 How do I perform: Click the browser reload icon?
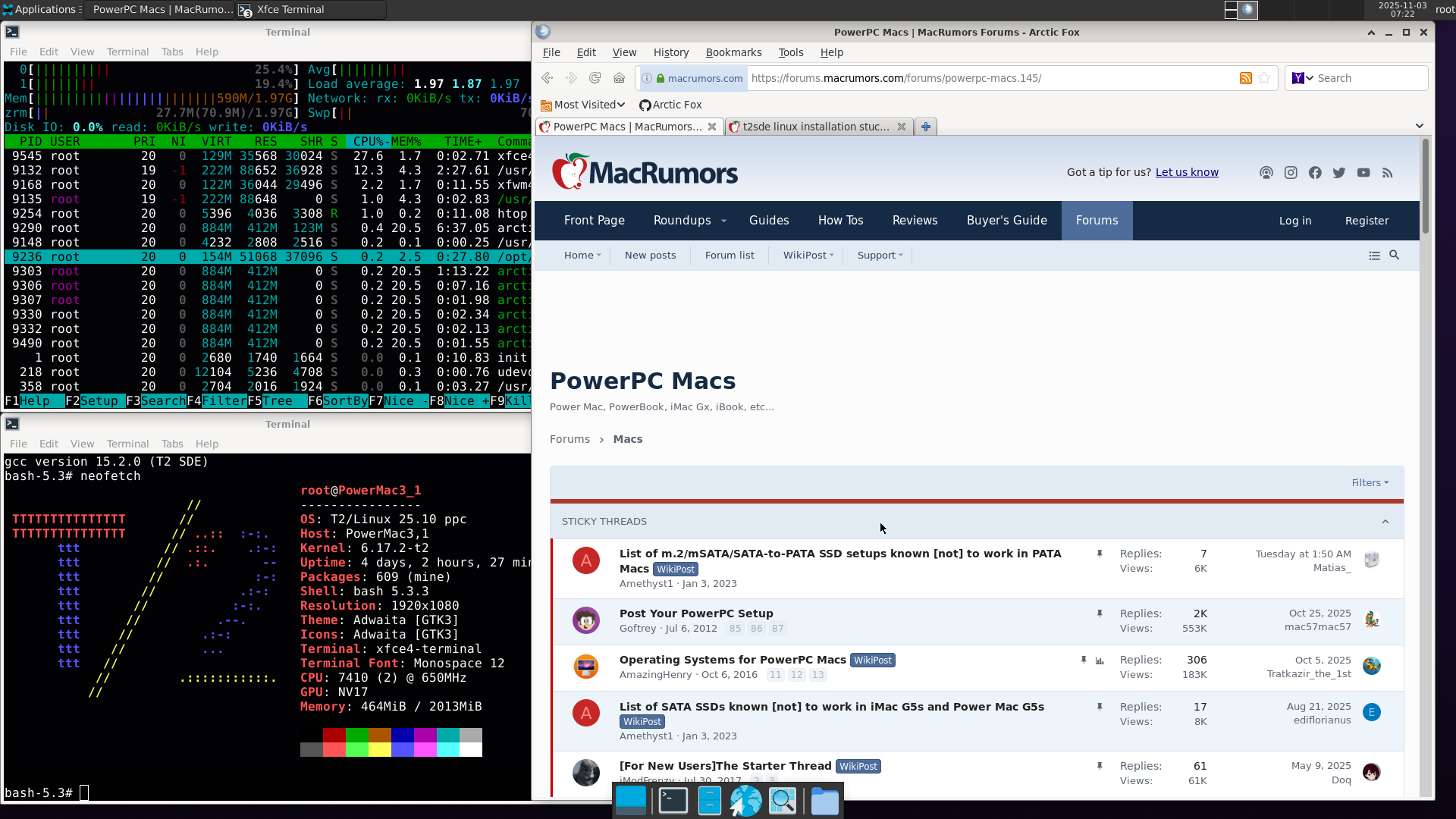(x=595, y=78)
